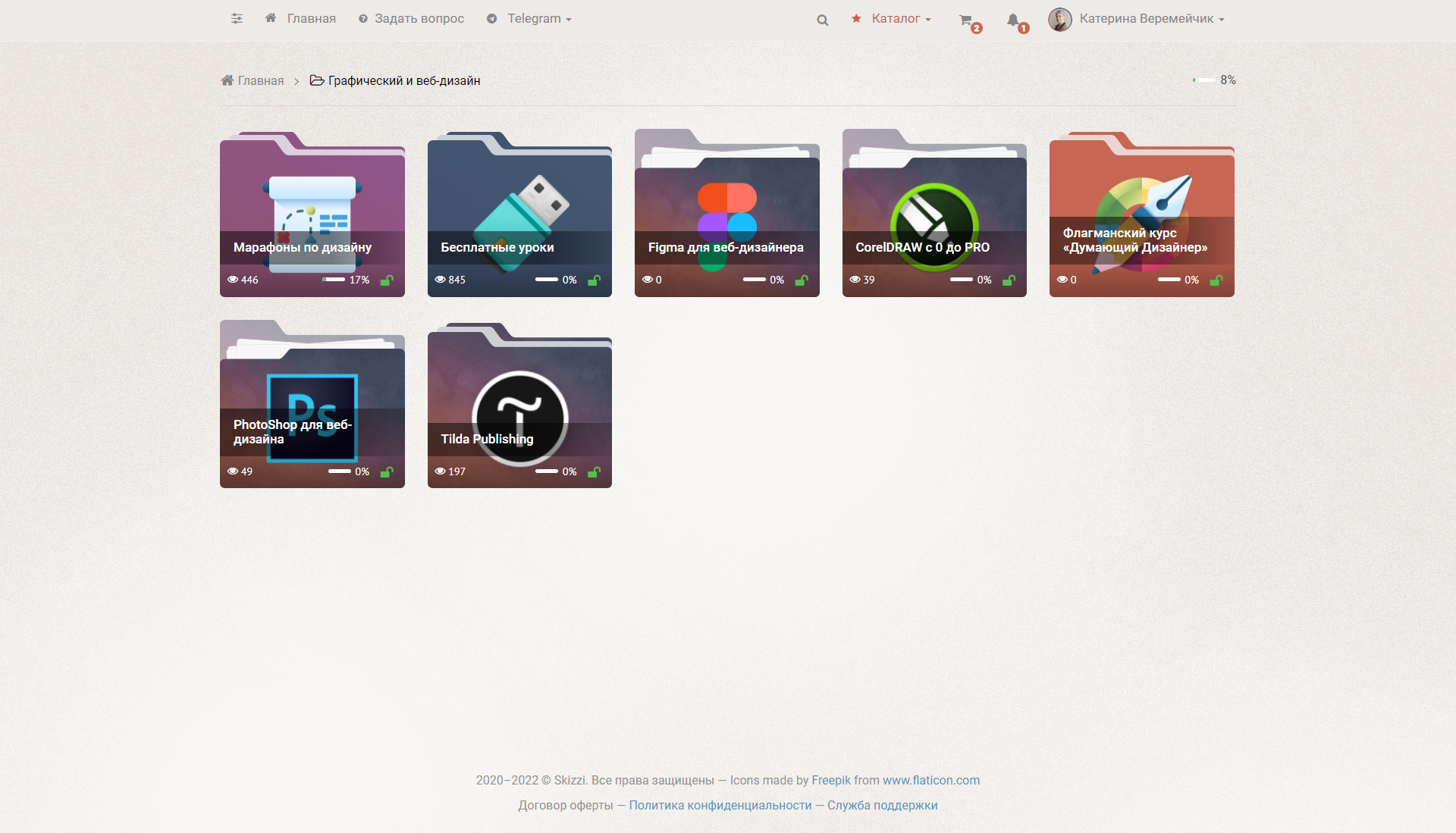The height and width of the screenshot is (833, 1456).
Task: Click the green unlock icon on Figma card
Action: pos(802,280)
